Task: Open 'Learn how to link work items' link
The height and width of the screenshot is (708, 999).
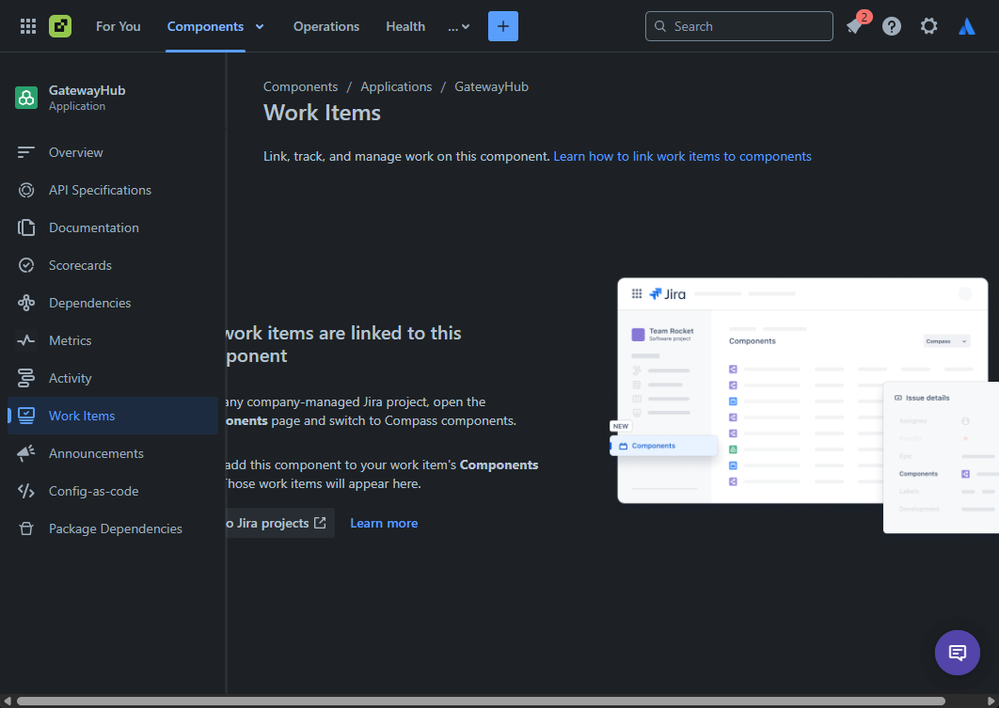Action: pos(682,156)
